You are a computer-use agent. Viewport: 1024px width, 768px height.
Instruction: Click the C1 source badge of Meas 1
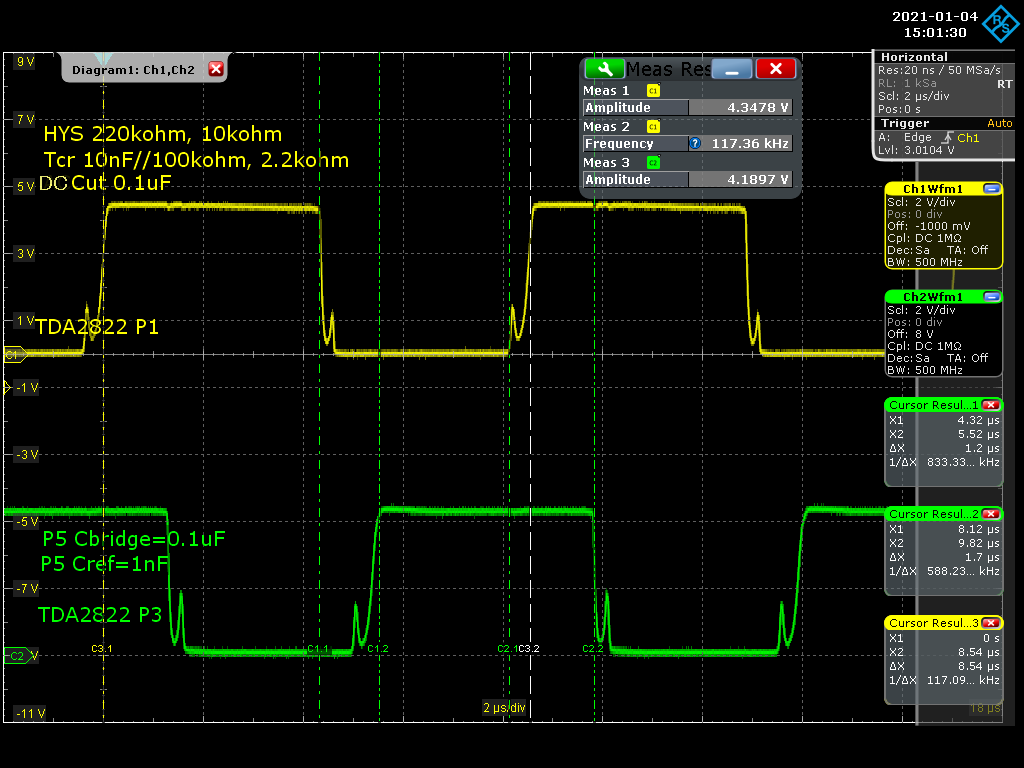[653, 91]
